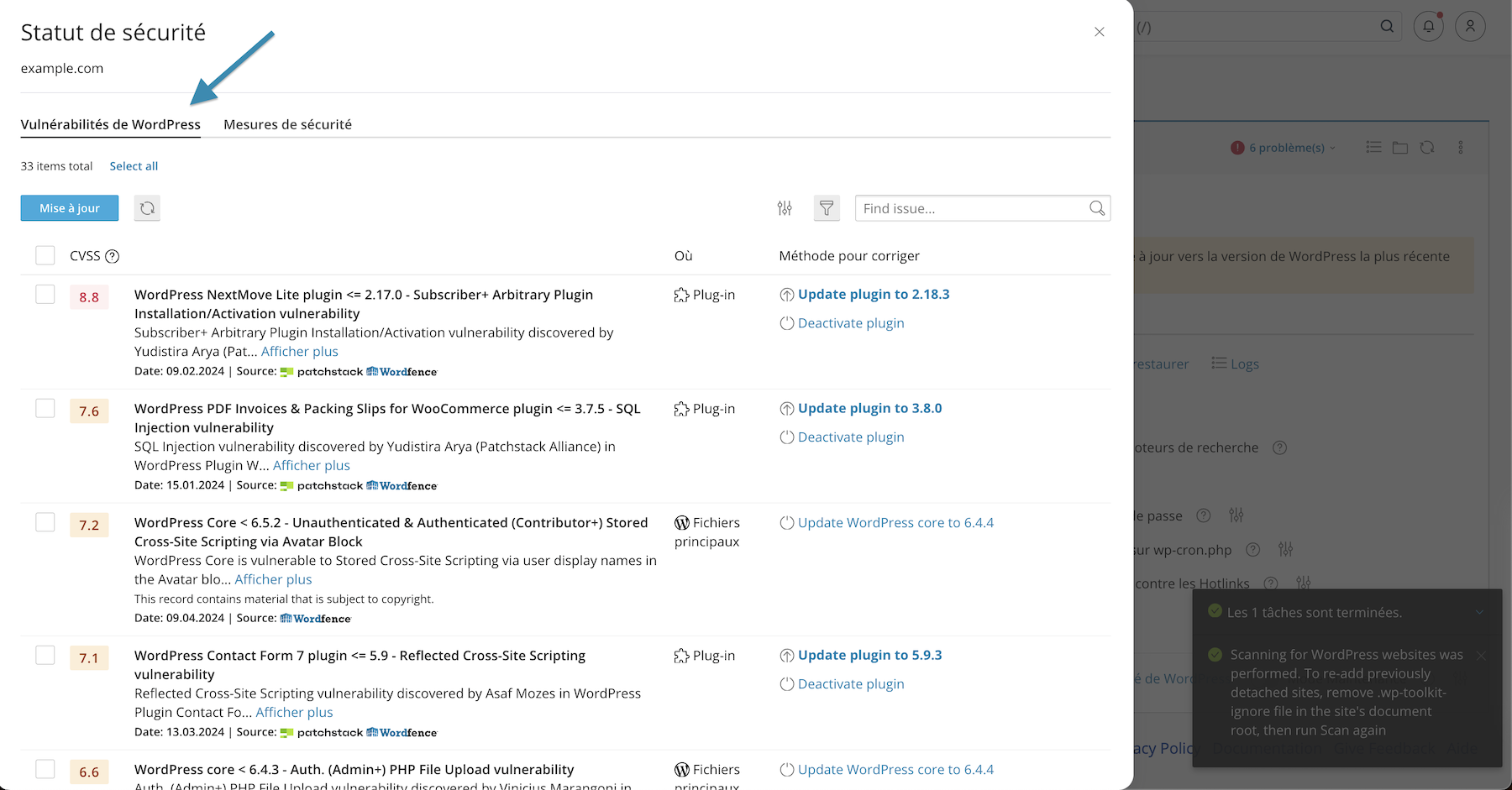Open the user account profile icon
The height and width of the screenshot is (790, 1512).
pos(1469,26)
